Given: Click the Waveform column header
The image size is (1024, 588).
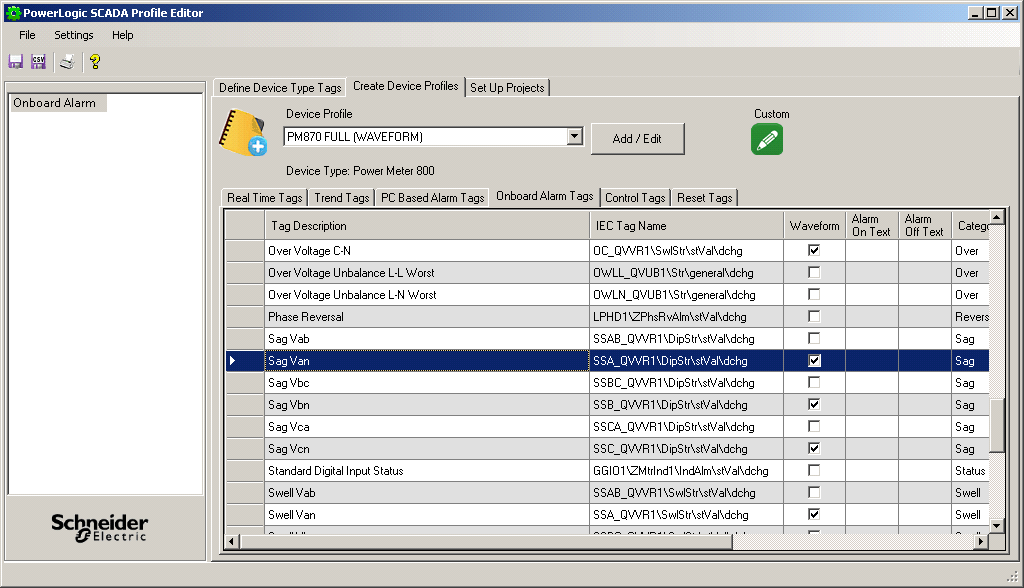Looking at the screenshot, I should tap(814, 225).
